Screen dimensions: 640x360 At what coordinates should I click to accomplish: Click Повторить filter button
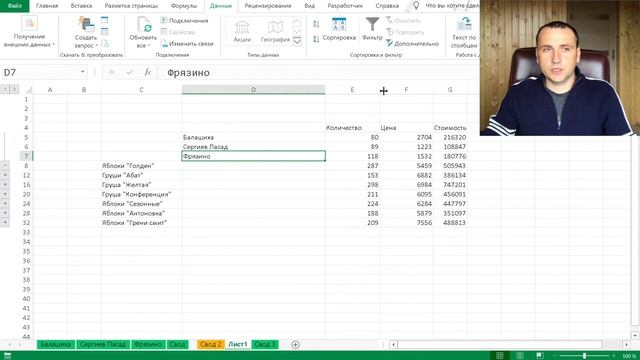coord(405,32)
